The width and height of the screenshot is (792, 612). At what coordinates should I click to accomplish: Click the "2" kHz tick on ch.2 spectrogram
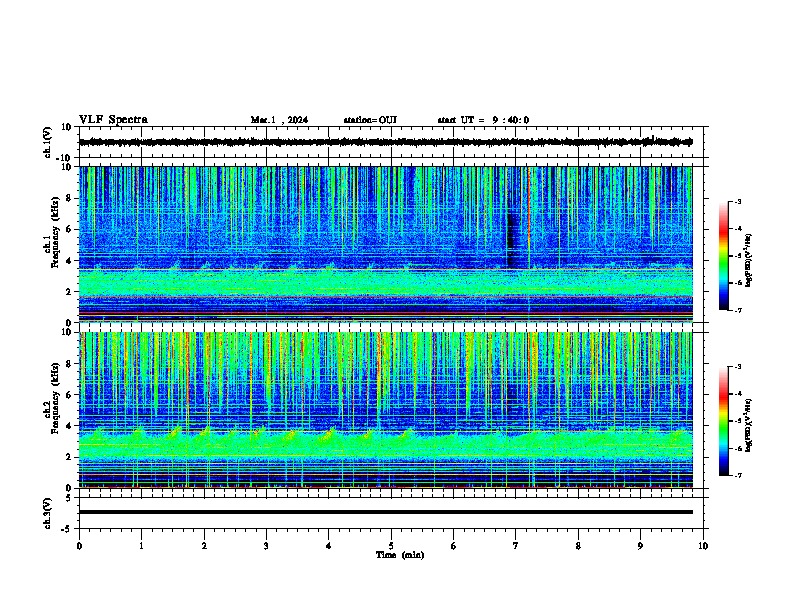(70, 457)
